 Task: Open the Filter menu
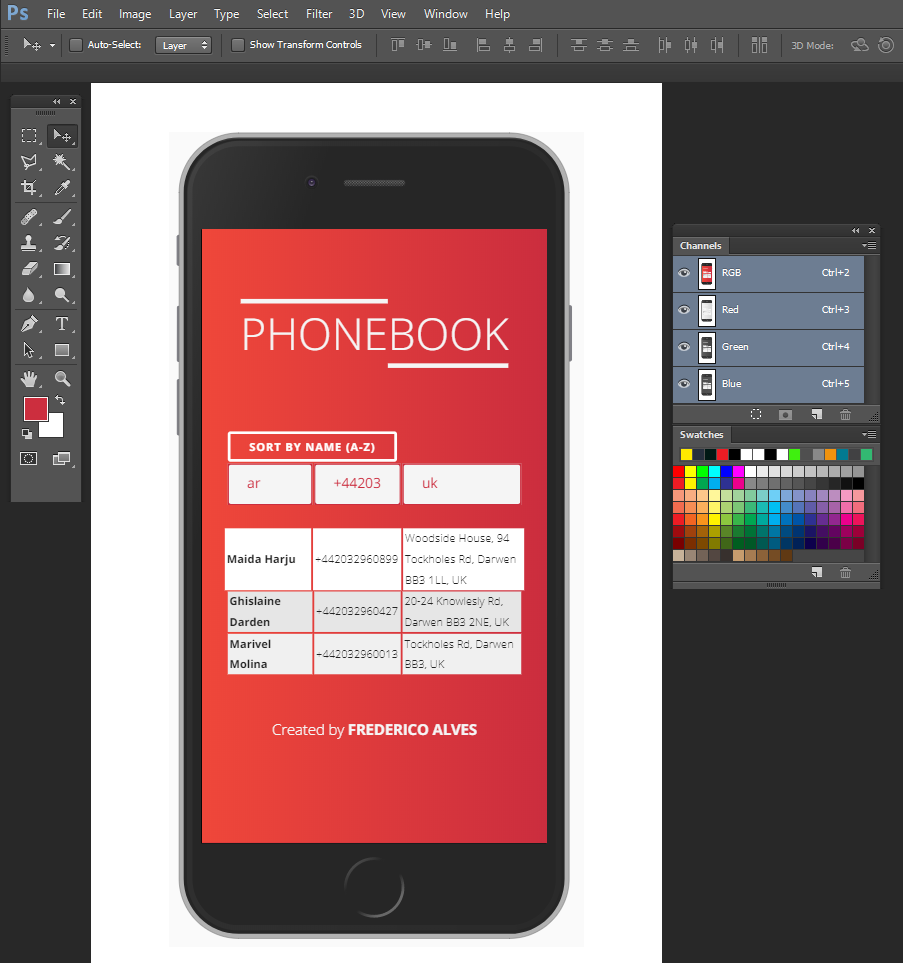point(318,13)
